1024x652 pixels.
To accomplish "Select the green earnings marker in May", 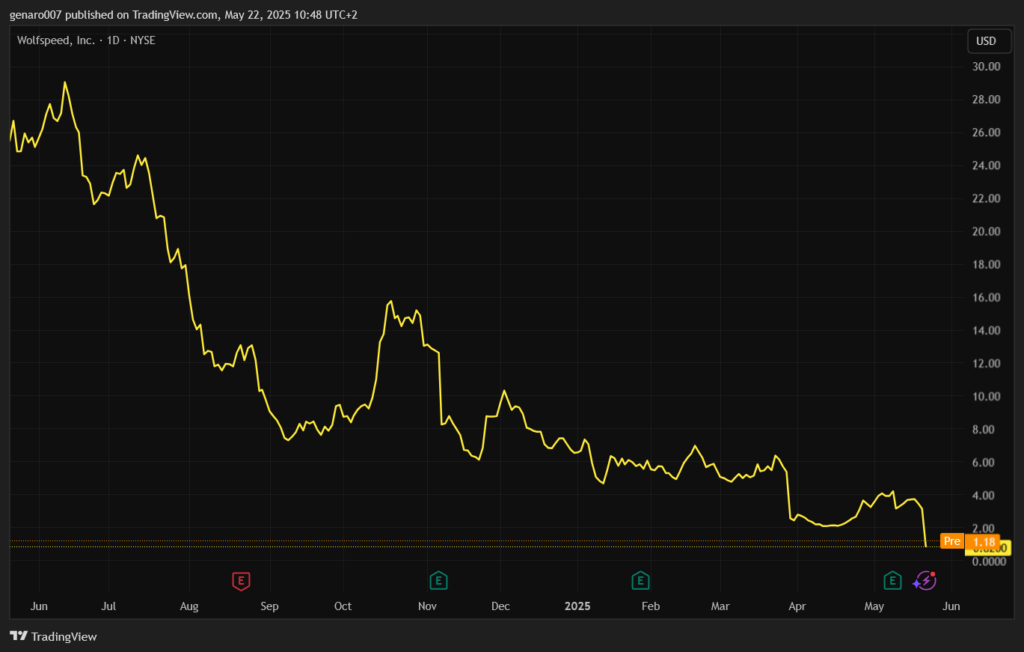I will point(891,580).
